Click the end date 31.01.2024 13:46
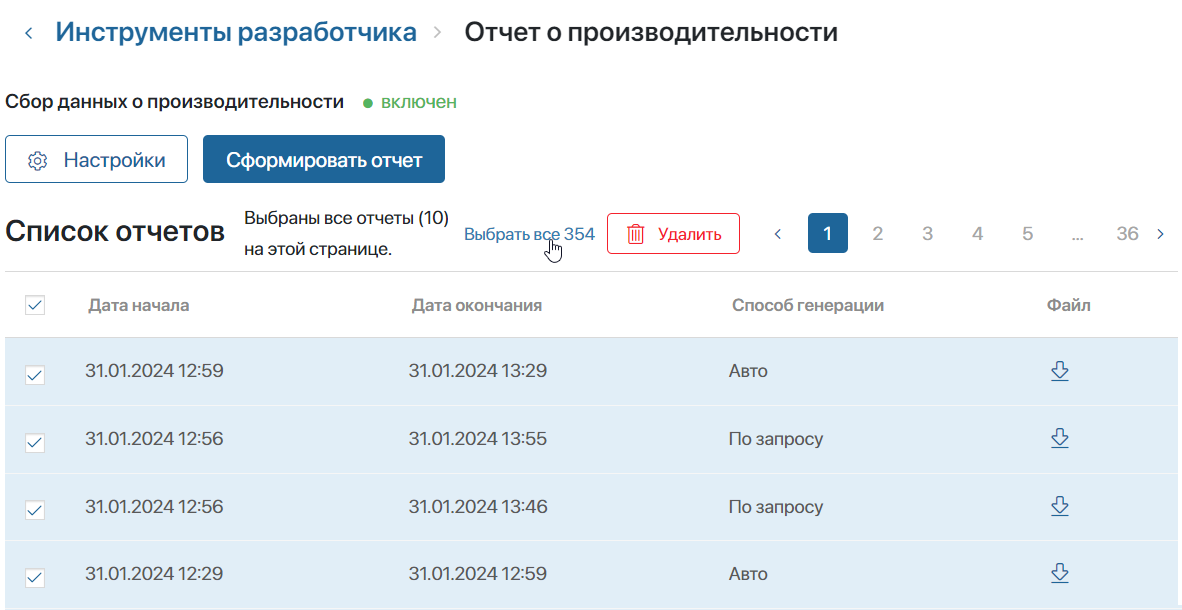 pos(478,507)
